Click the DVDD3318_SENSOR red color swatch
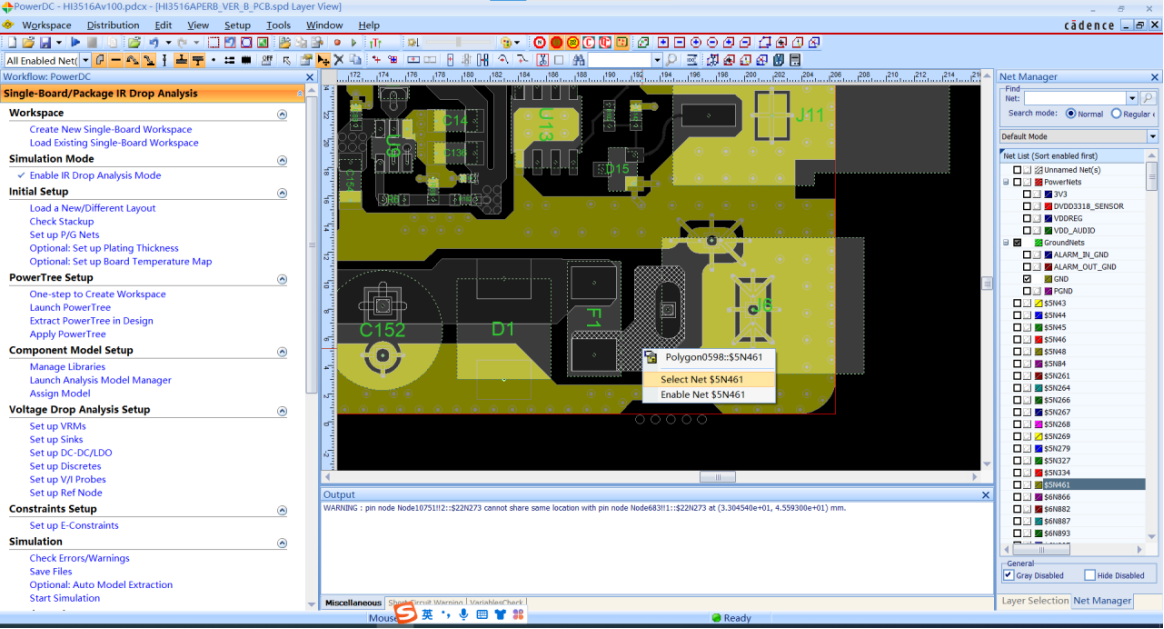This screenshot has width=1164, height=629. [x=1048, y=206]
